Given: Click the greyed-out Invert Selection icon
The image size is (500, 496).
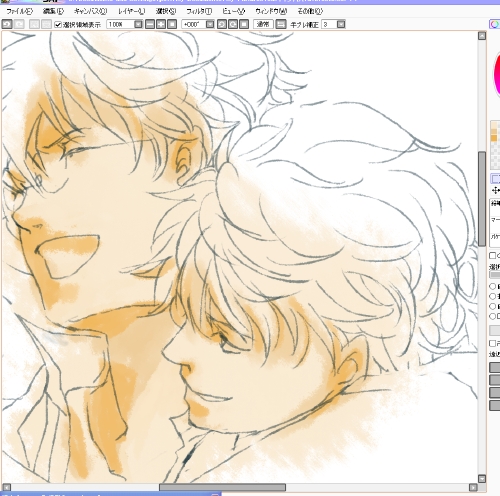Looking at the screenshot, I should click(x=46, y=24).
